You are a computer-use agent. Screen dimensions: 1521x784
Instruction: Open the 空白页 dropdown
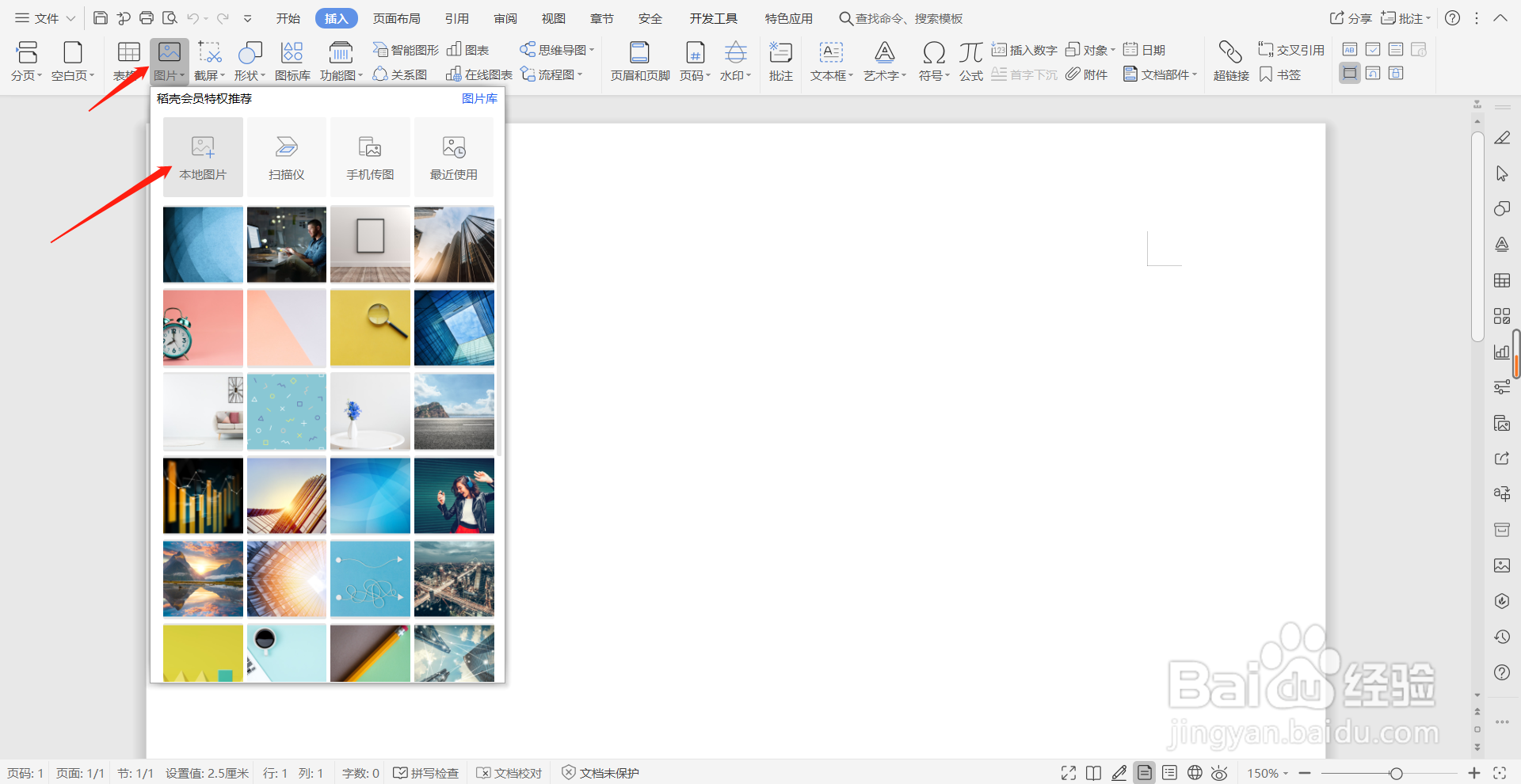click(x=73, y=62)
